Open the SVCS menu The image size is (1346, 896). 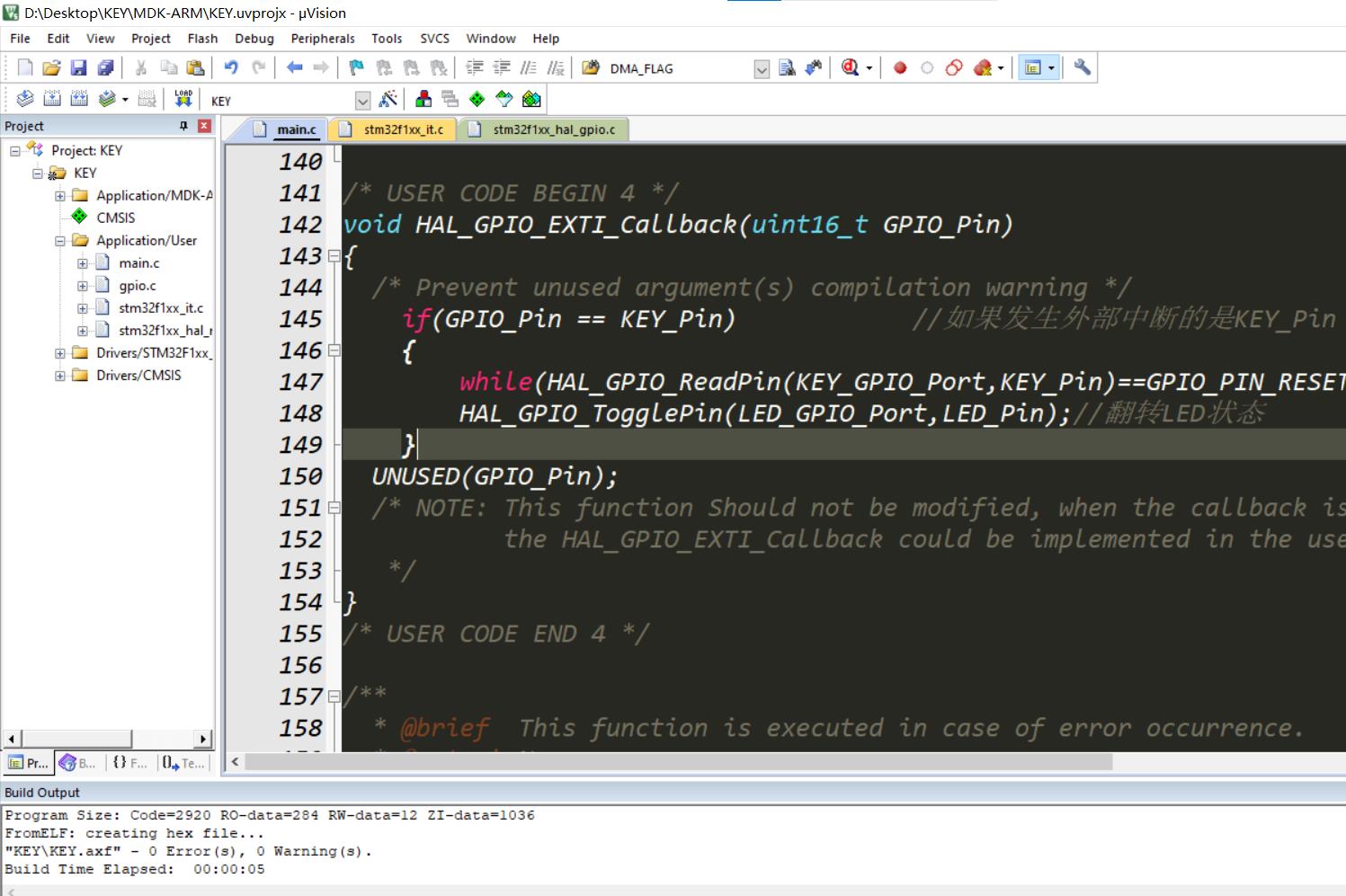pyautogui.click(x=434, y=39)
